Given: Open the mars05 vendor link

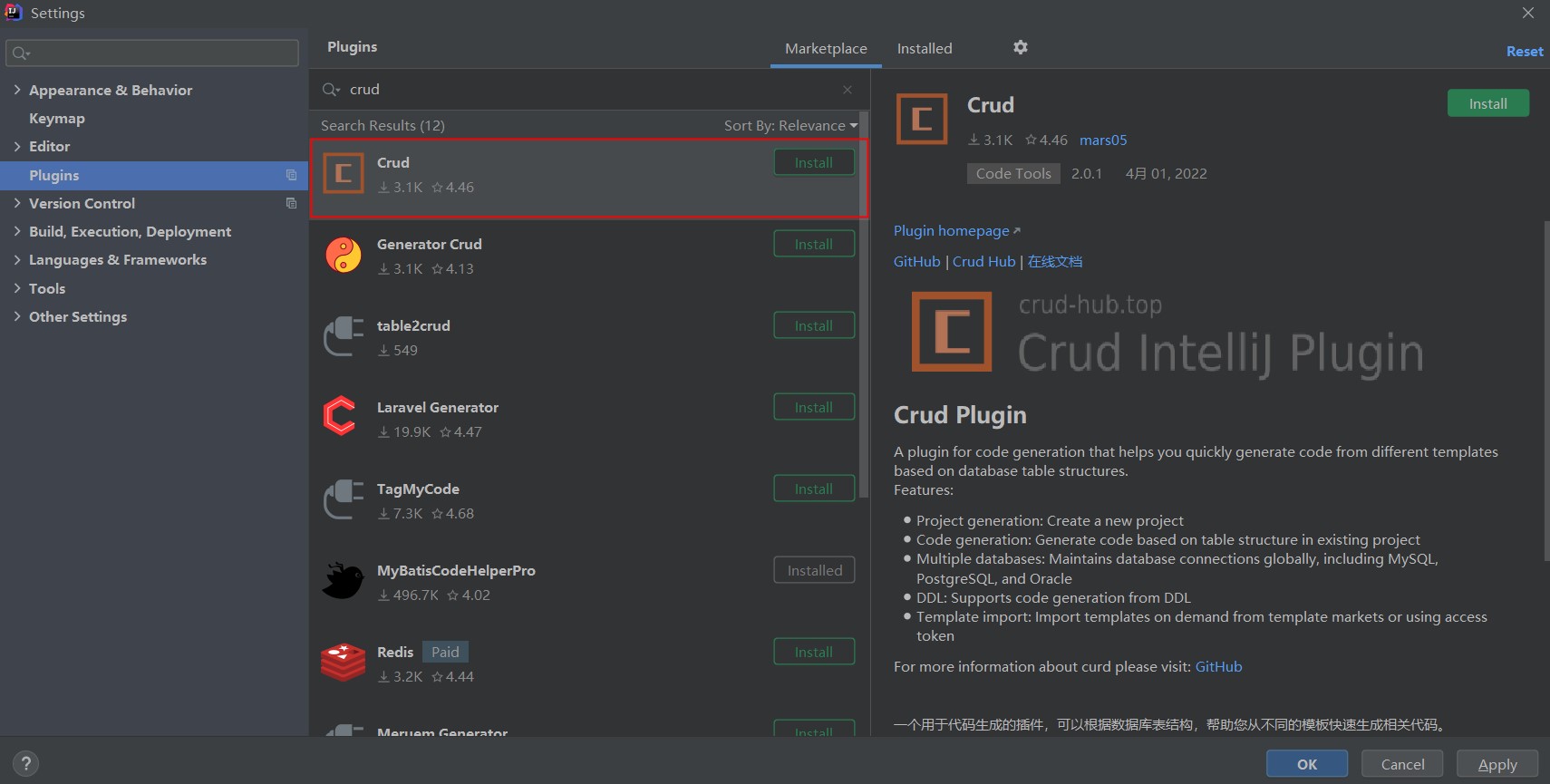Looking at the screenshot, I should pyautogui.click(x=1103, y=140).
